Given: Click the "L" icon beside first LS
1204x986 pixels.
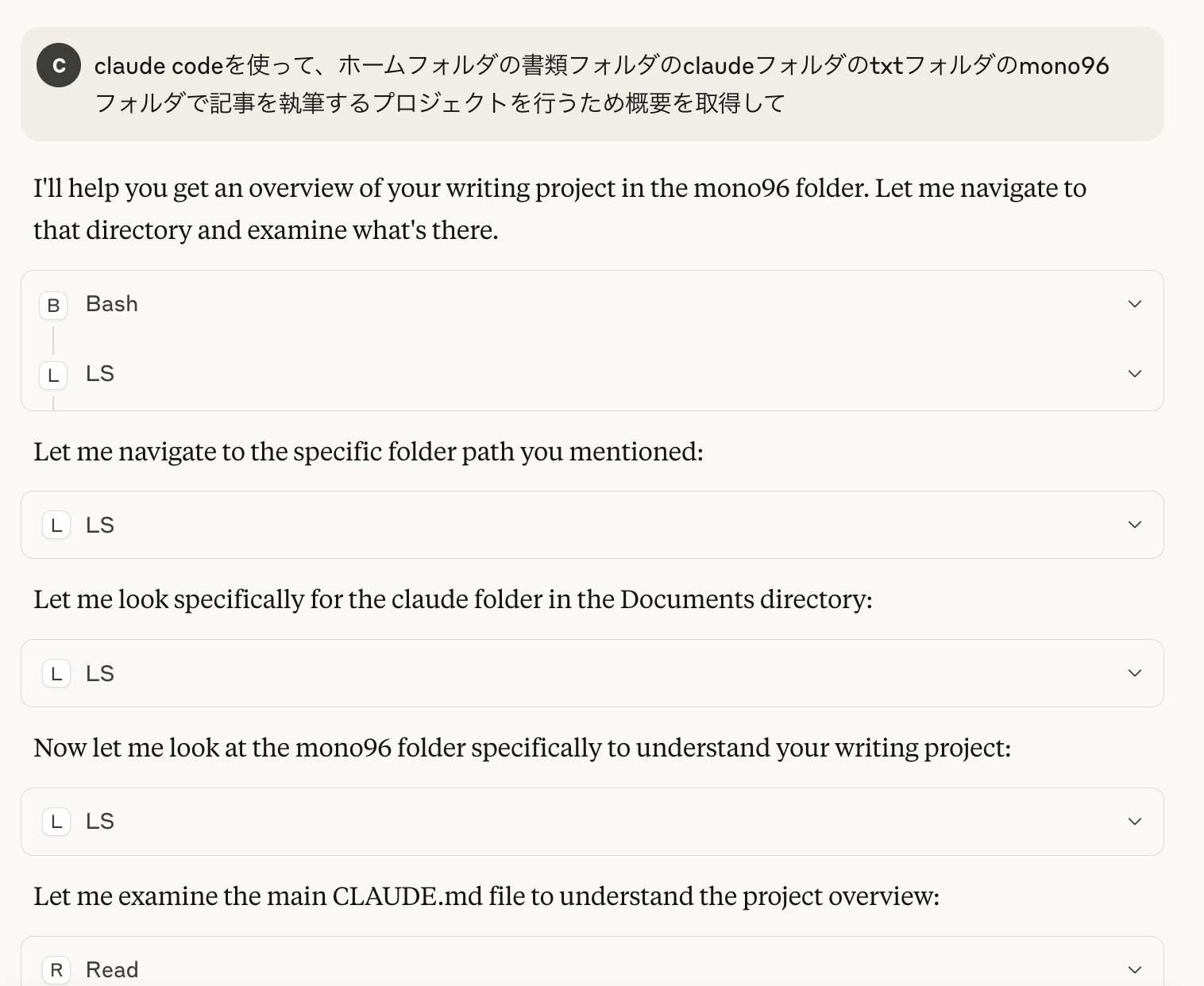Looking at the screenshot, I should click(x=53, y=375).
